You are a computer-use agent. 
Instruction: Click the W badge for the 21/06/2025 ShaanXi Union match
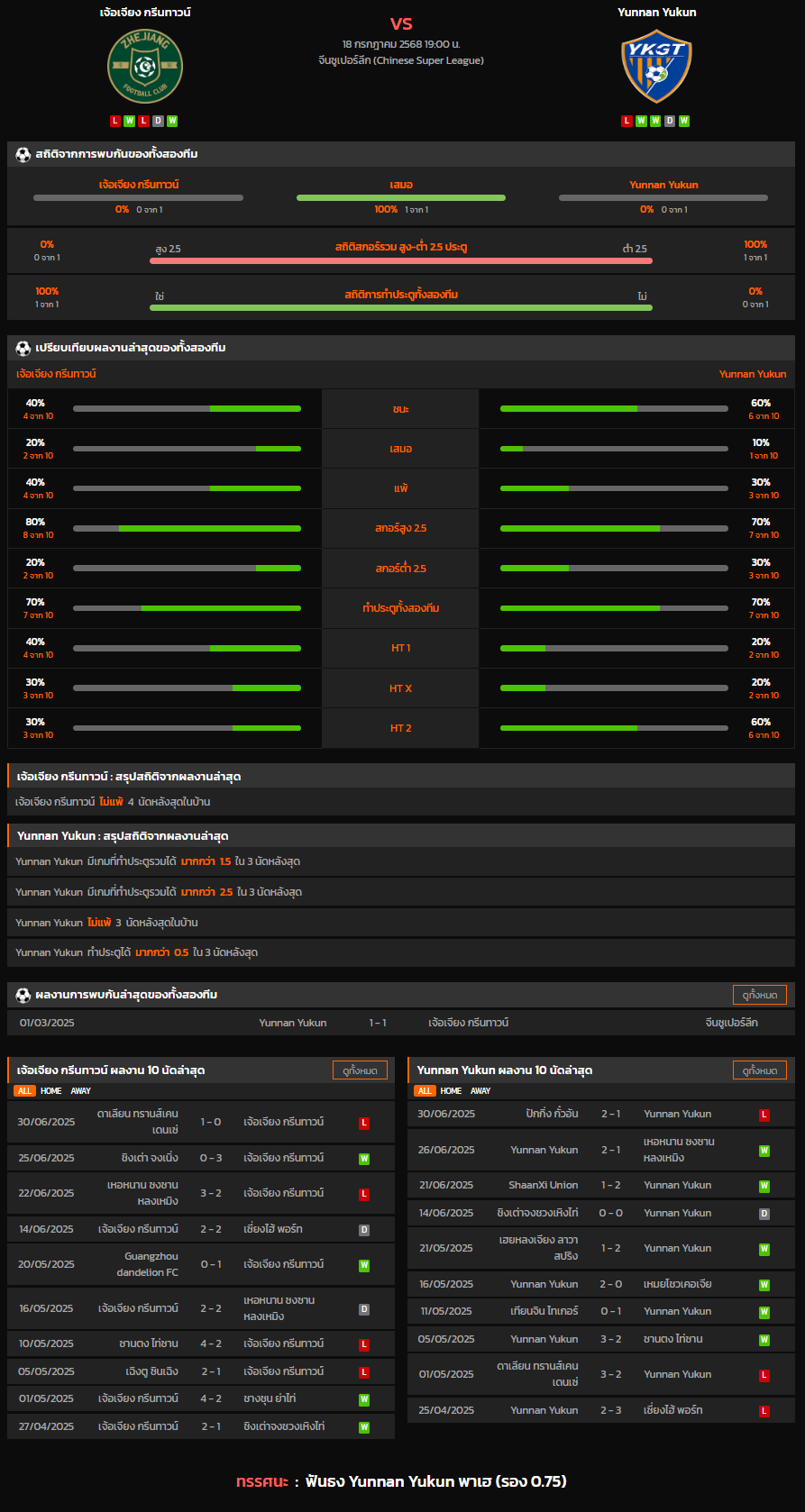click(x=764, y=1187)
